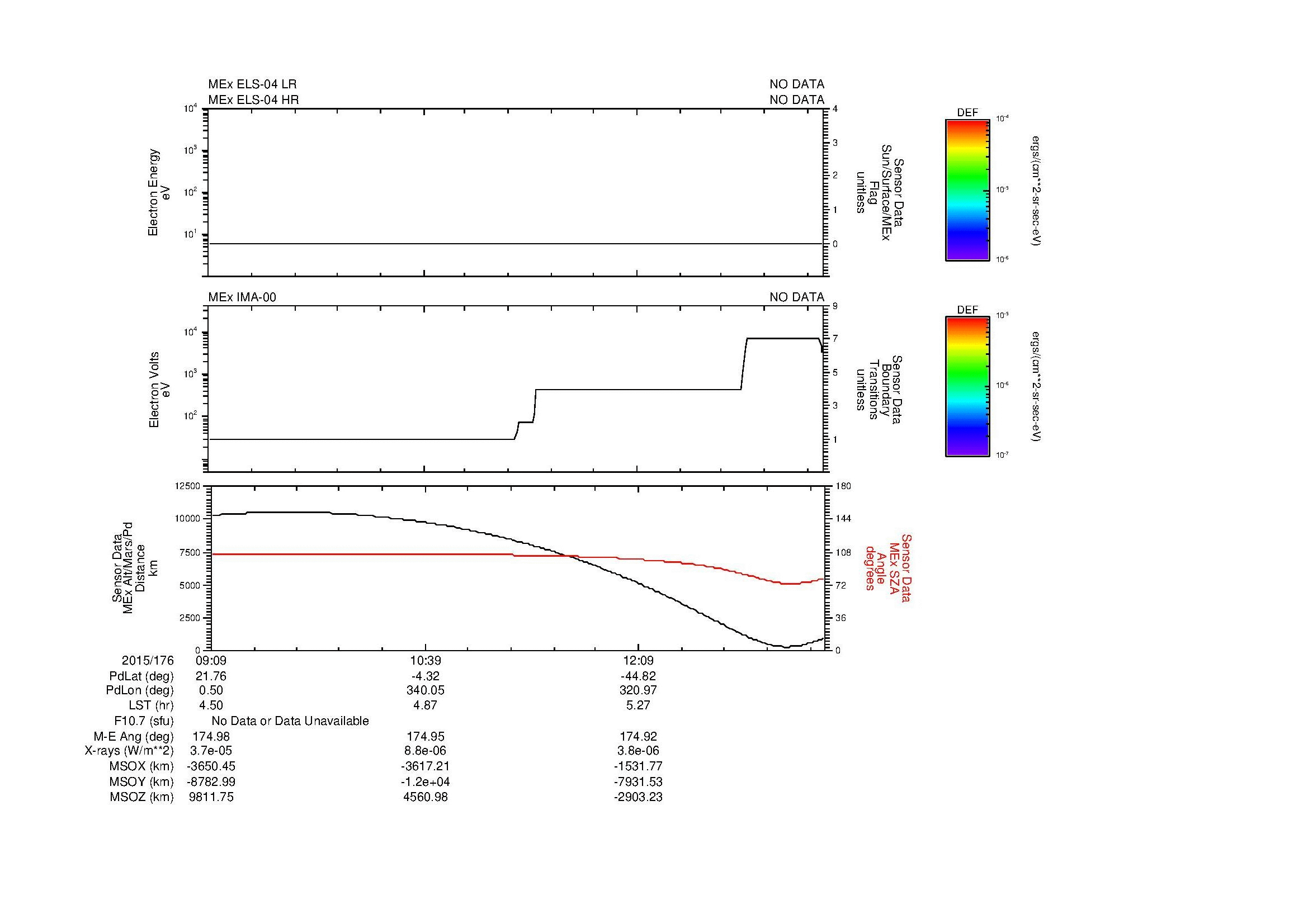Click the X-rays (W/m**2) row label
This screenshot has width=1308, height=924.
coord(129,751)
